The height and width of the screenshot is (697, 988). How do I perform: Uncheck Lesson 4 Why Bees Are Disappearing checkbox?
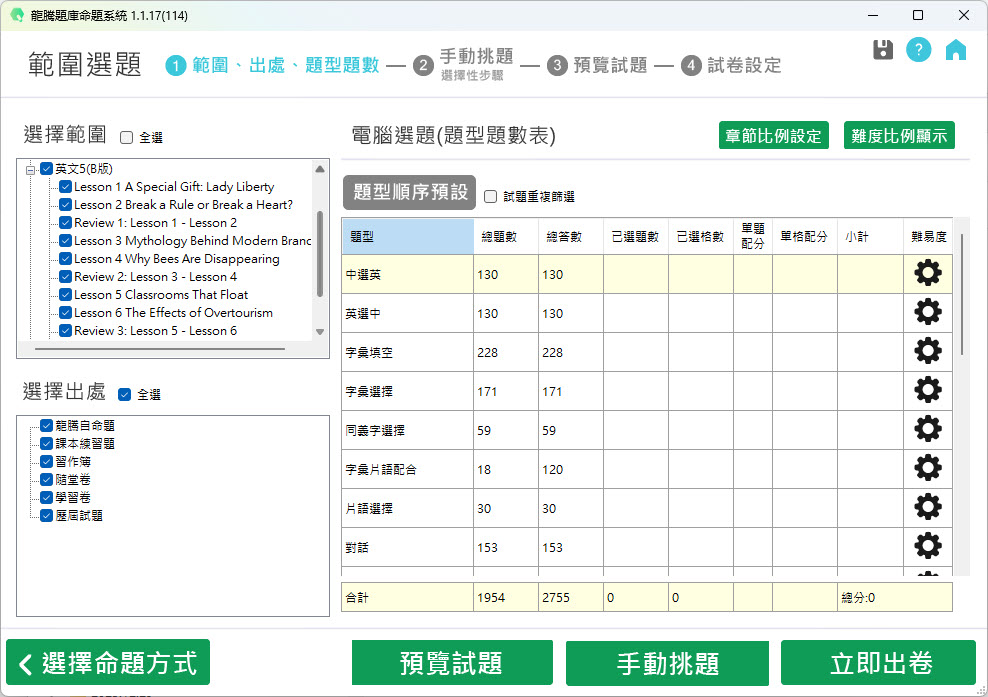(65, 258)
